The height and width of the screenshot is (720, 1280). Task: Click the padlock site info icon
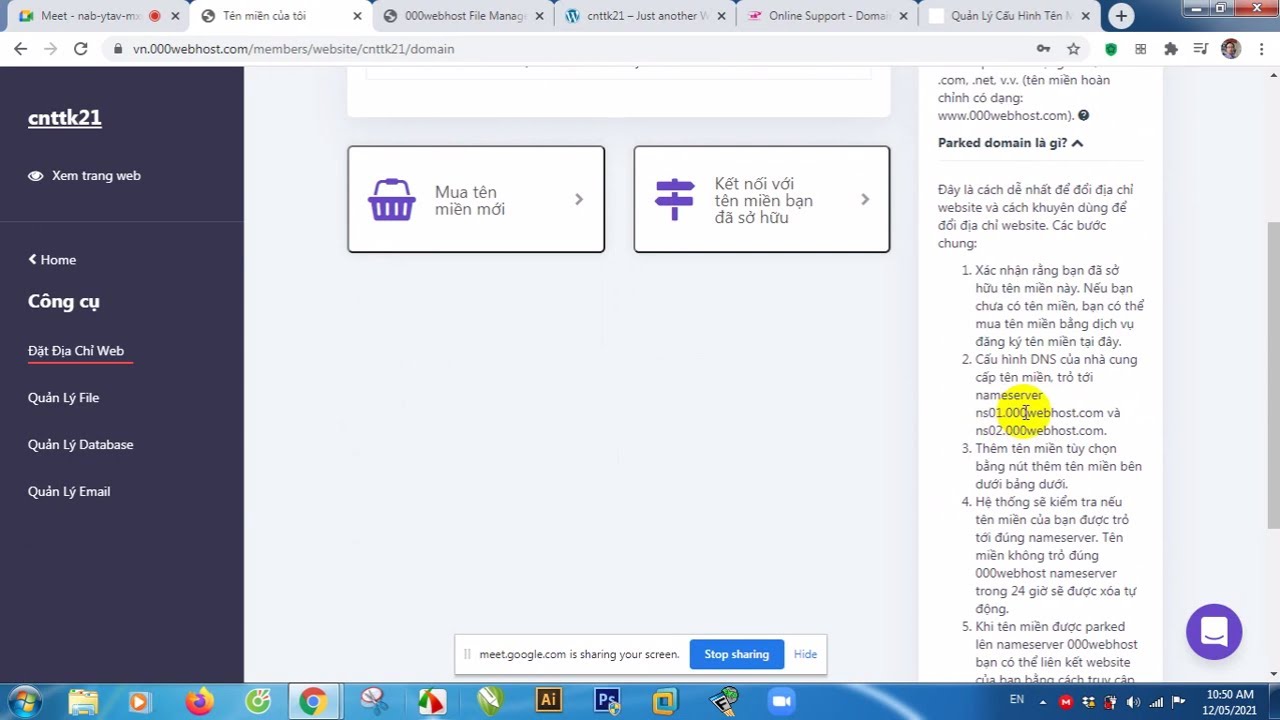point(118,49)
